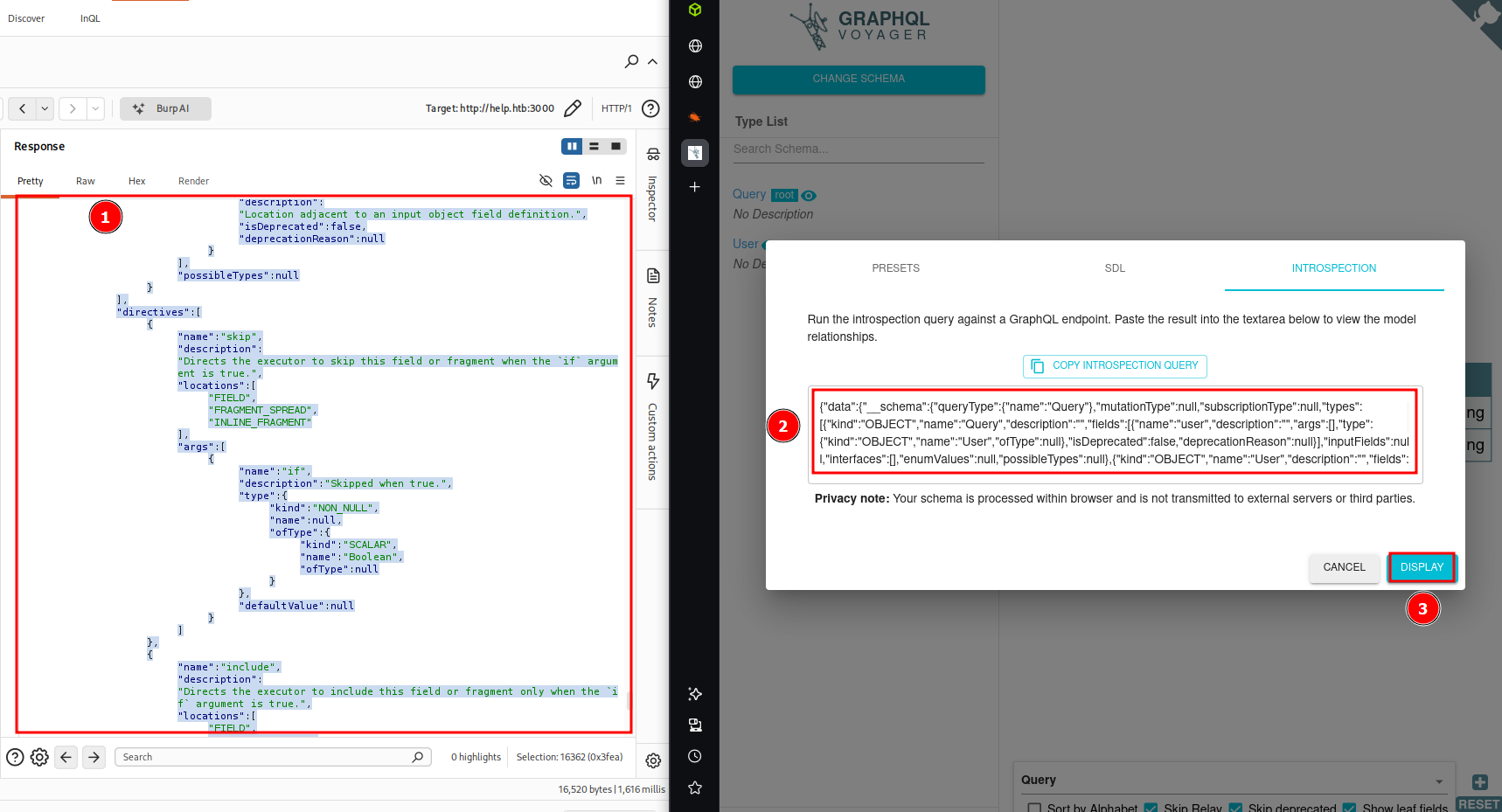1502x812 pixels.
Task: Click the RESET zoom button
Action: point(1479,804)
